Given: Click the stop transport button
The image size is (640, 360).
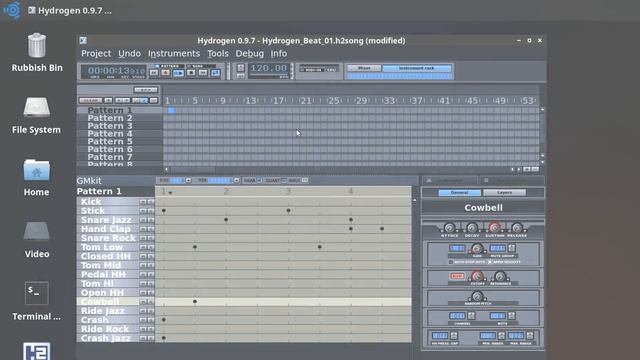Looking at the screenshot, I should [191, 73].
